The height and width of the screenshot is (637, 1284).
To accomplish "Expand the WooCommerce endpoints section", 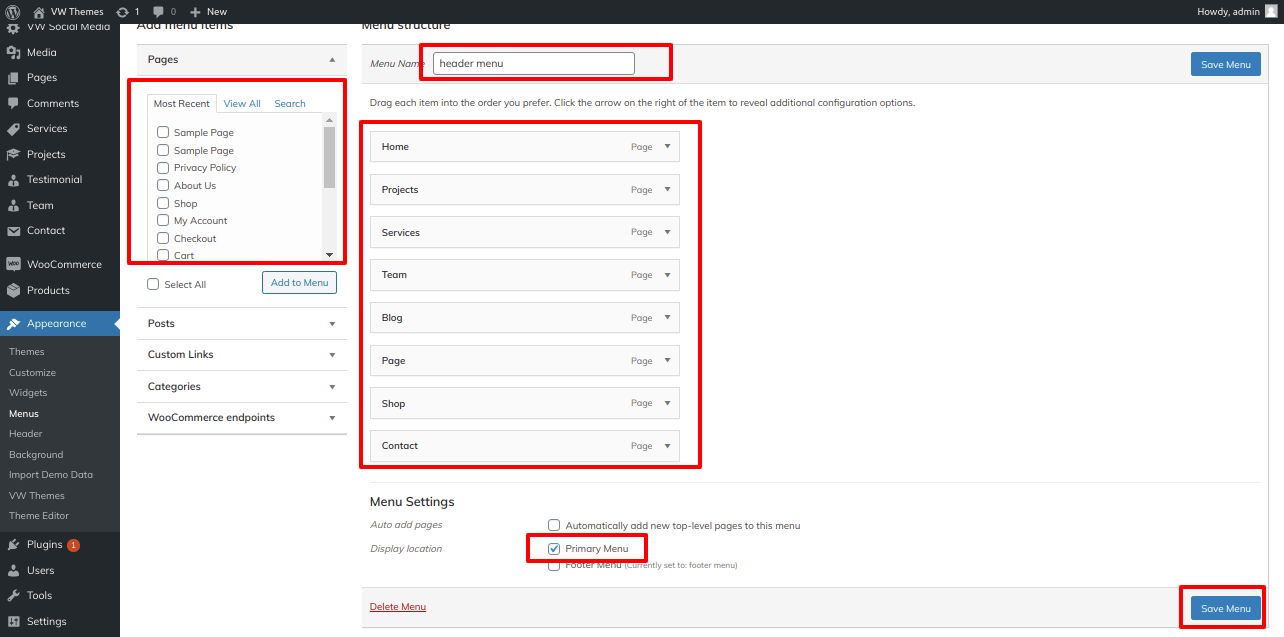I will pos(331,418).
